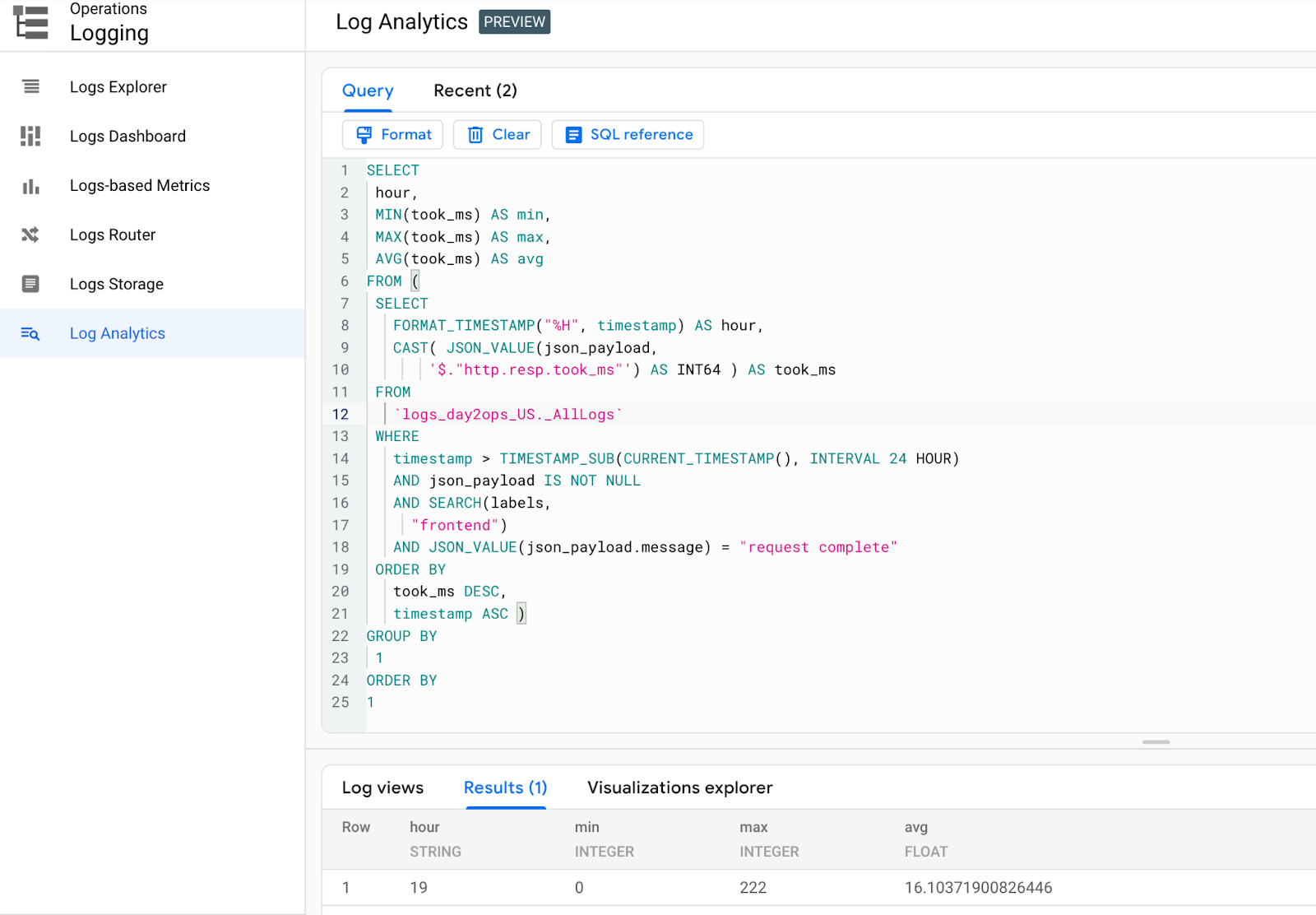Click max result value 222

pos(753,888)
